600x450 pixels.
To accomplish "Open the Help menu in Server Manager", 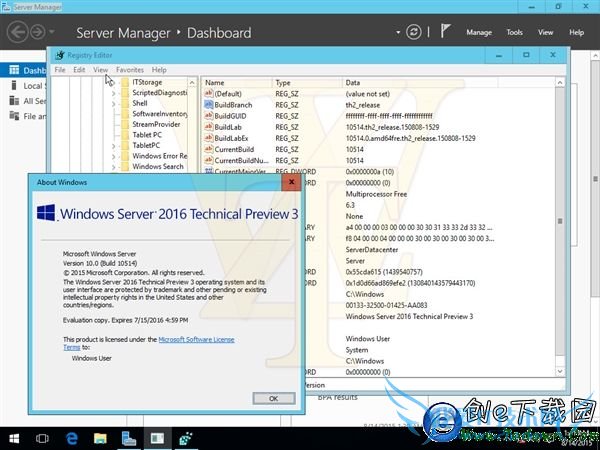I will (576, 33).
